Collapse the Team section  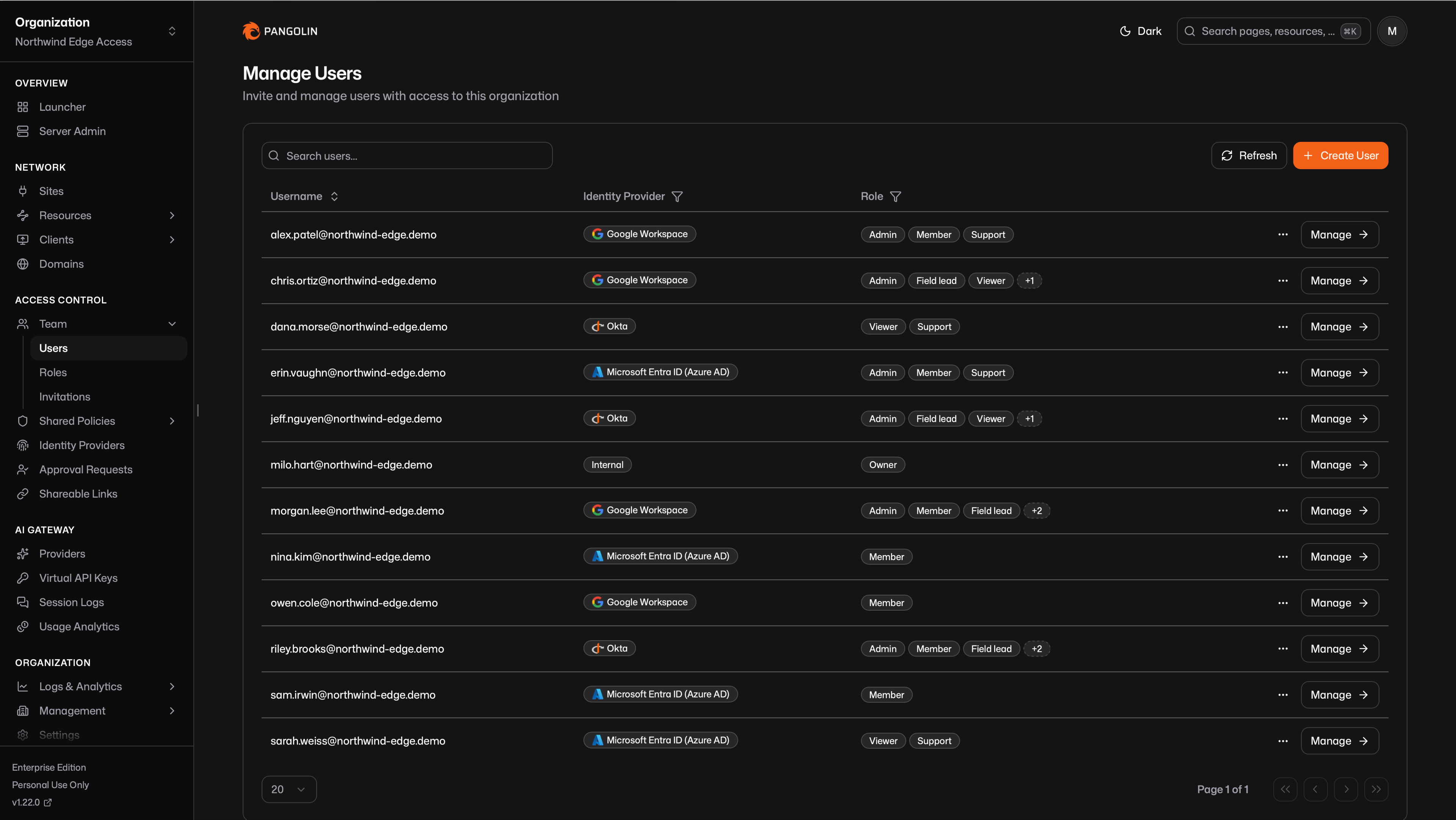tap(173, 324)
